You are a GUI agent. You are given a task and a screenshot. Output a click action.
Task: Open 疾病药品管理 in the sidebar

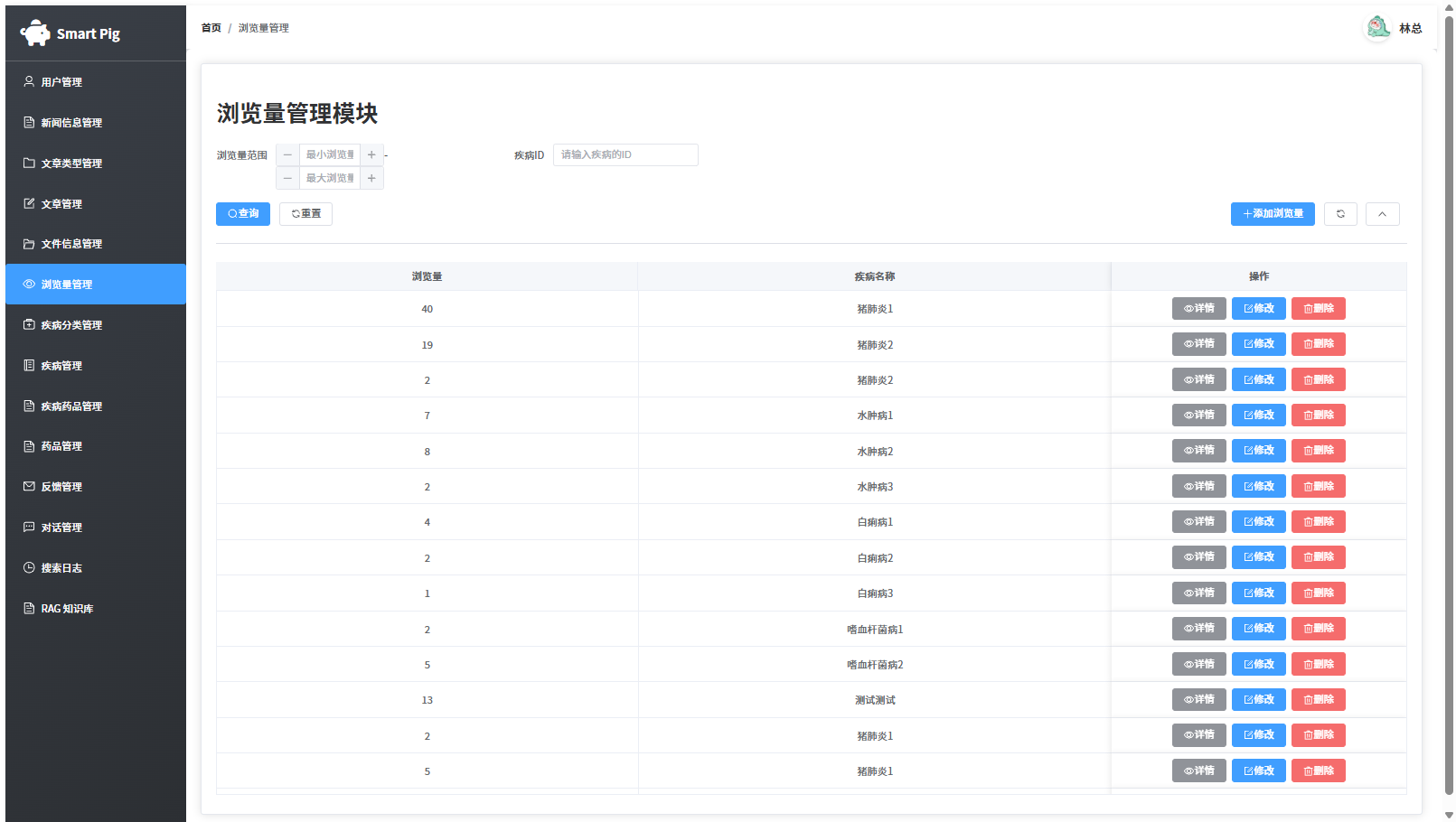tap(96, 406)
